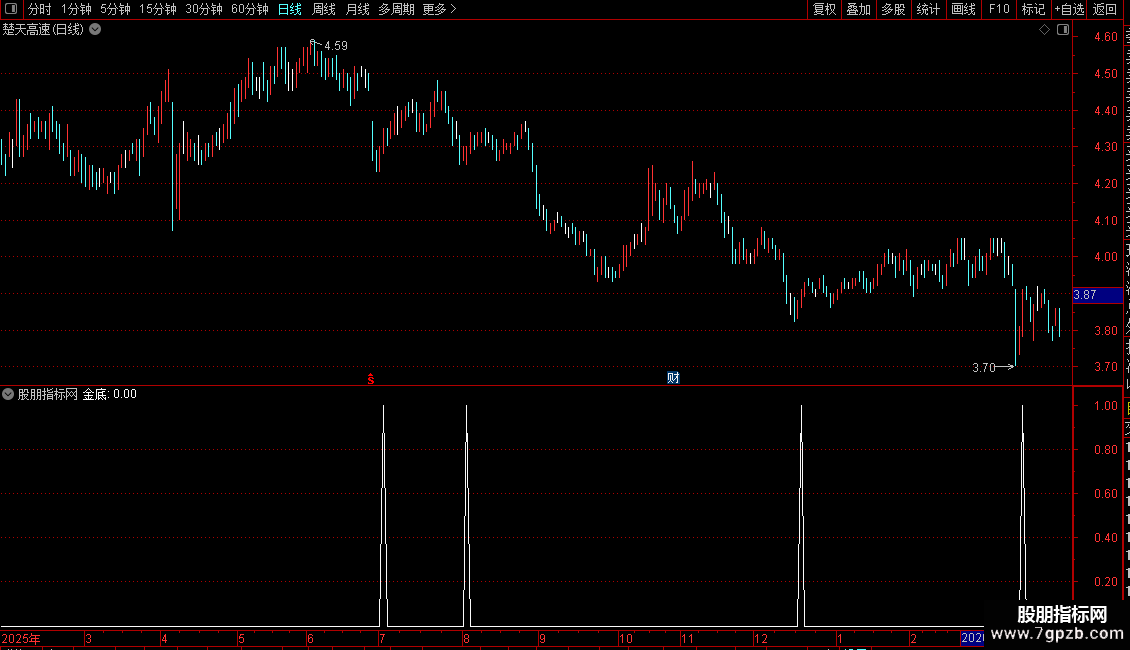Switch to 日线 daily chart
Screen dimensions: 1130x650
290,9
